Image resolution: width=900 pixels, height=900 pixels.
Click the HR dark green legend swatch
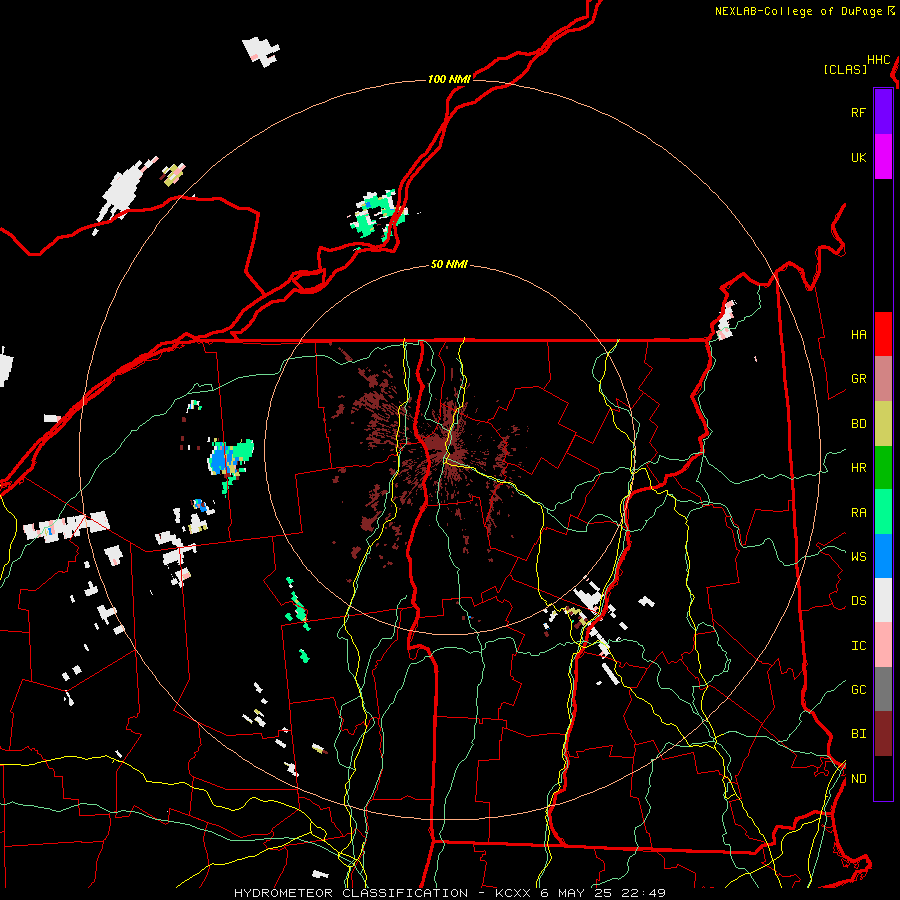[883, 468]
